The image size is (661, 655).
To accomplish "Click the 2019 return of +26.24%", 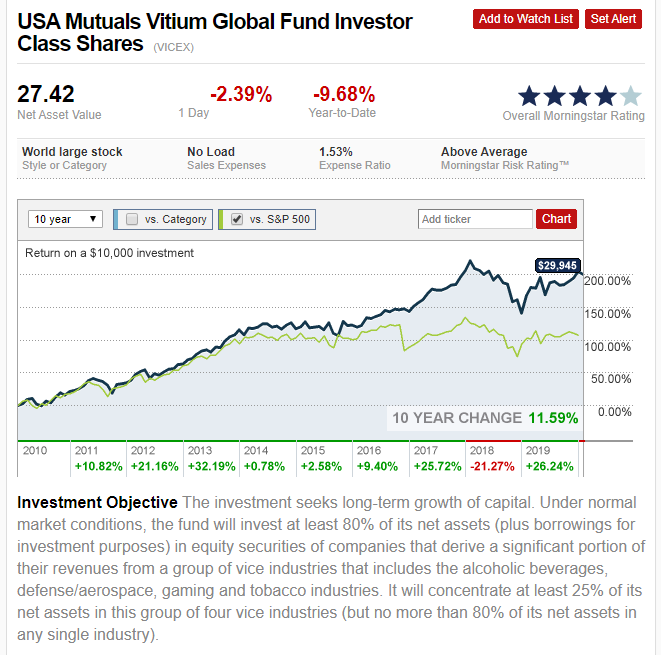I will 548,466.
